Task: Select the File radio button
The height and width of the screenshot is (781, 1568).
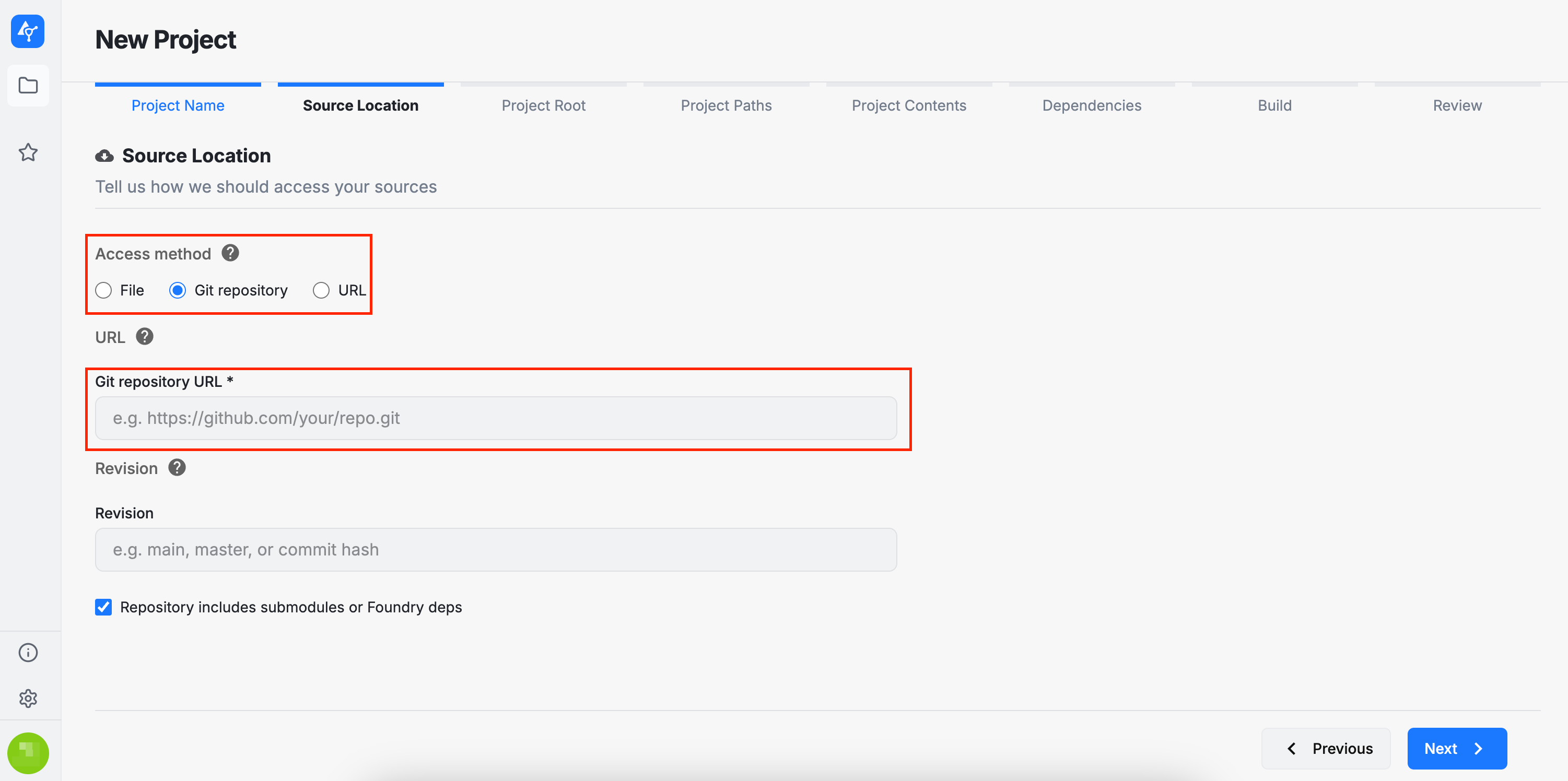Action: pos(103,290)
